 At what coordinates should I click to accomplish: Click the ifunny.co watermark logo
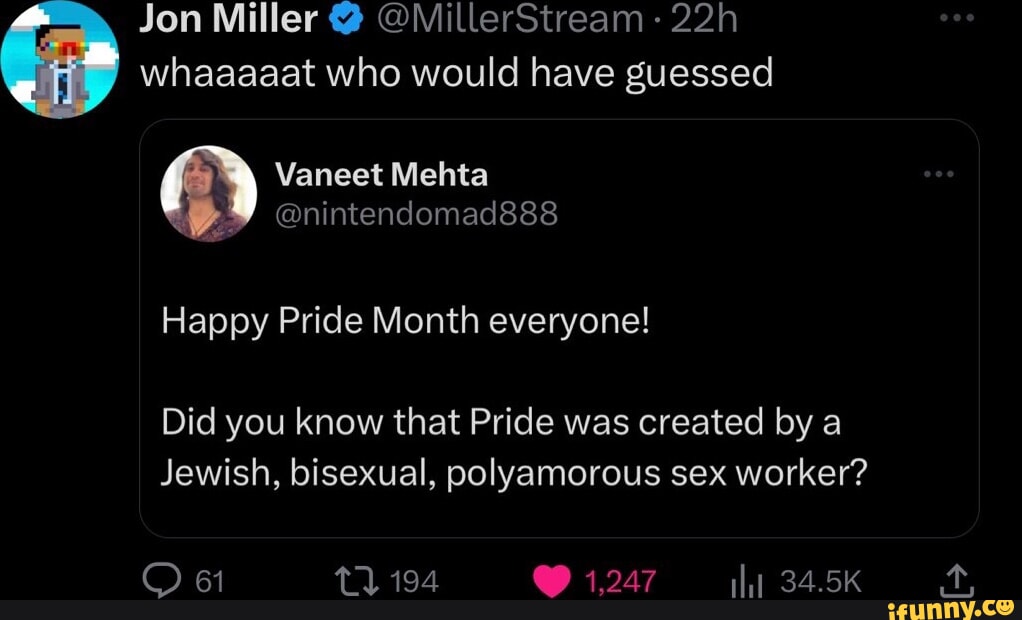pos(950,607)
